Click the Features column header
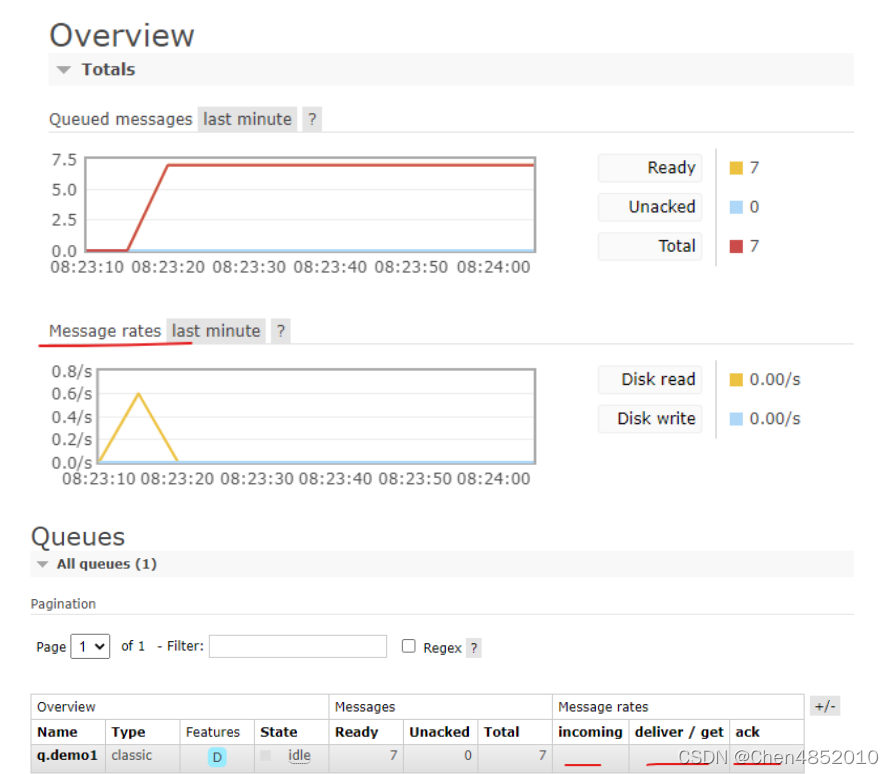This screenshot has width=894, height=774. (213, 732)
